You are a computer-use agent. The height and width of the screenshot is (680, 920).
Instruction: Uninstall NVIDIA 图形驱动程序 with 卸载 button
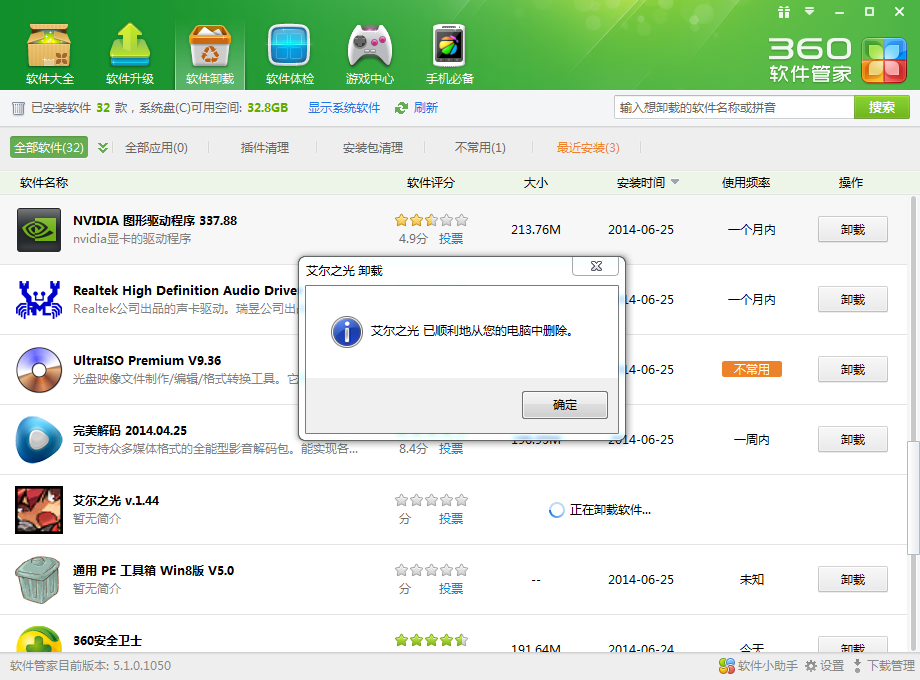(x=853, y=229)
